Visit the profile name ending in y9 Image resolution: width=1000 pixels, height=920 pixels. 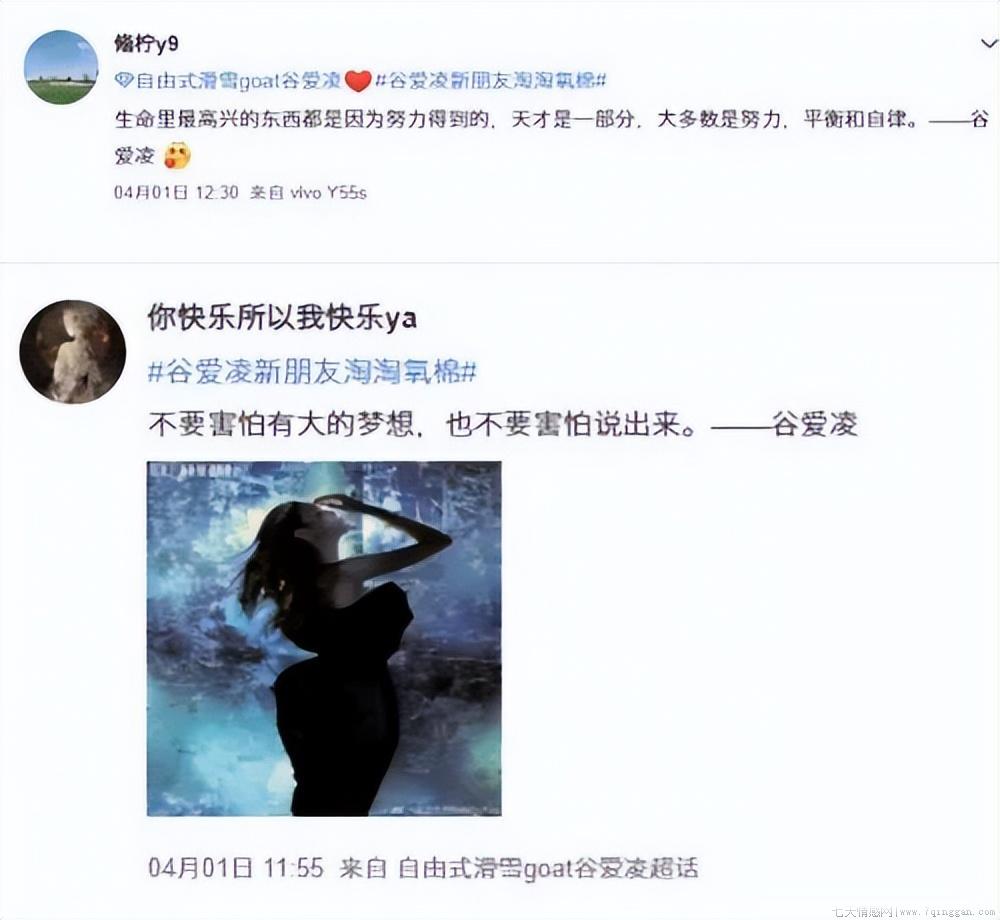coord(146,43)
